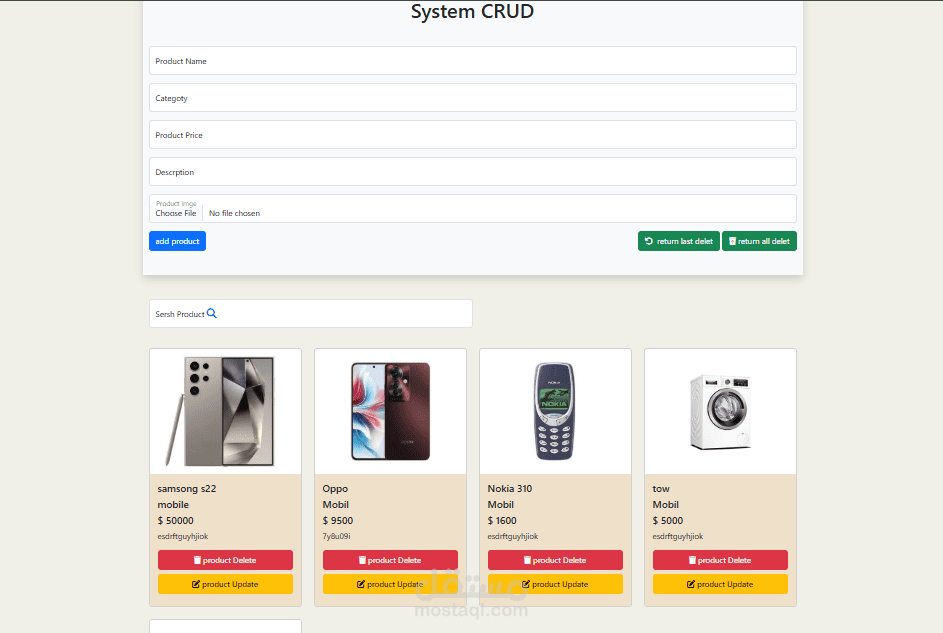Click the Nokia 310 phone image

point(554,411)
